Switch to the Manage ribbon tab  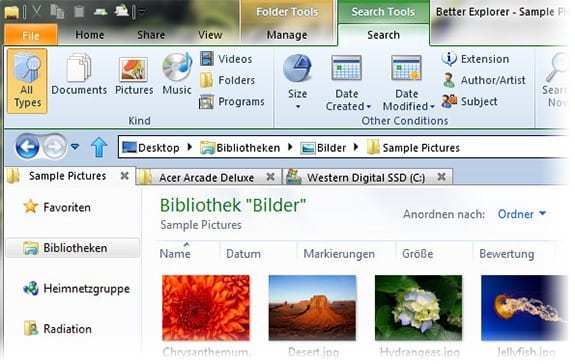(287, 35)
